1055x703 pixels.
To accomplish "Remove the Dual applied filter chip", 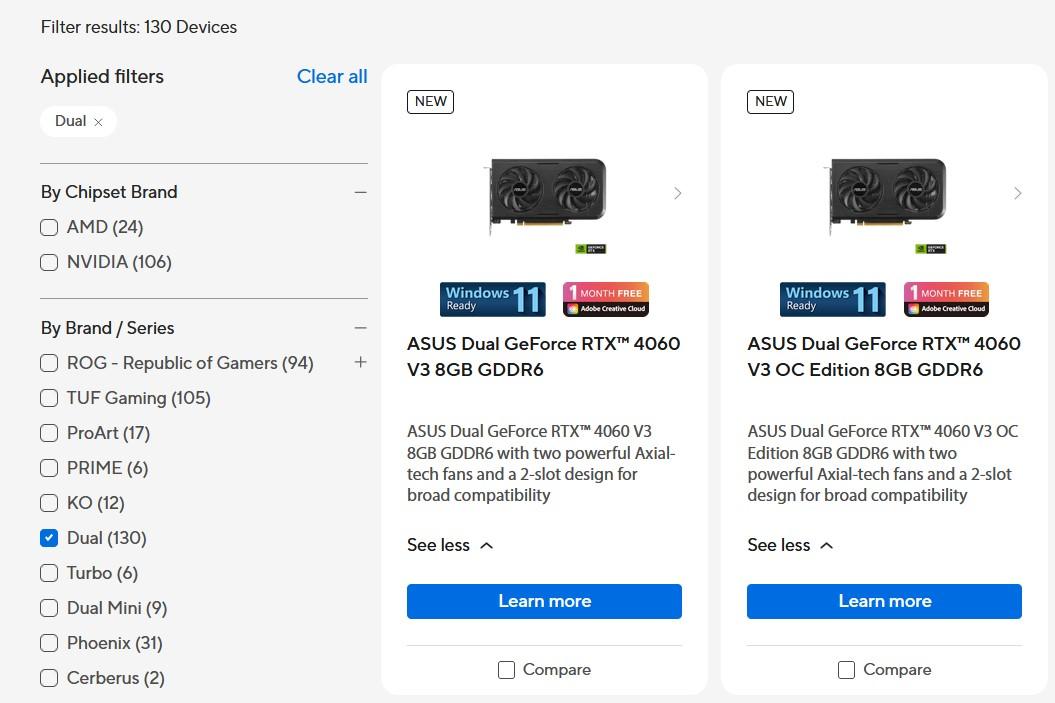I will coord(98,122).
